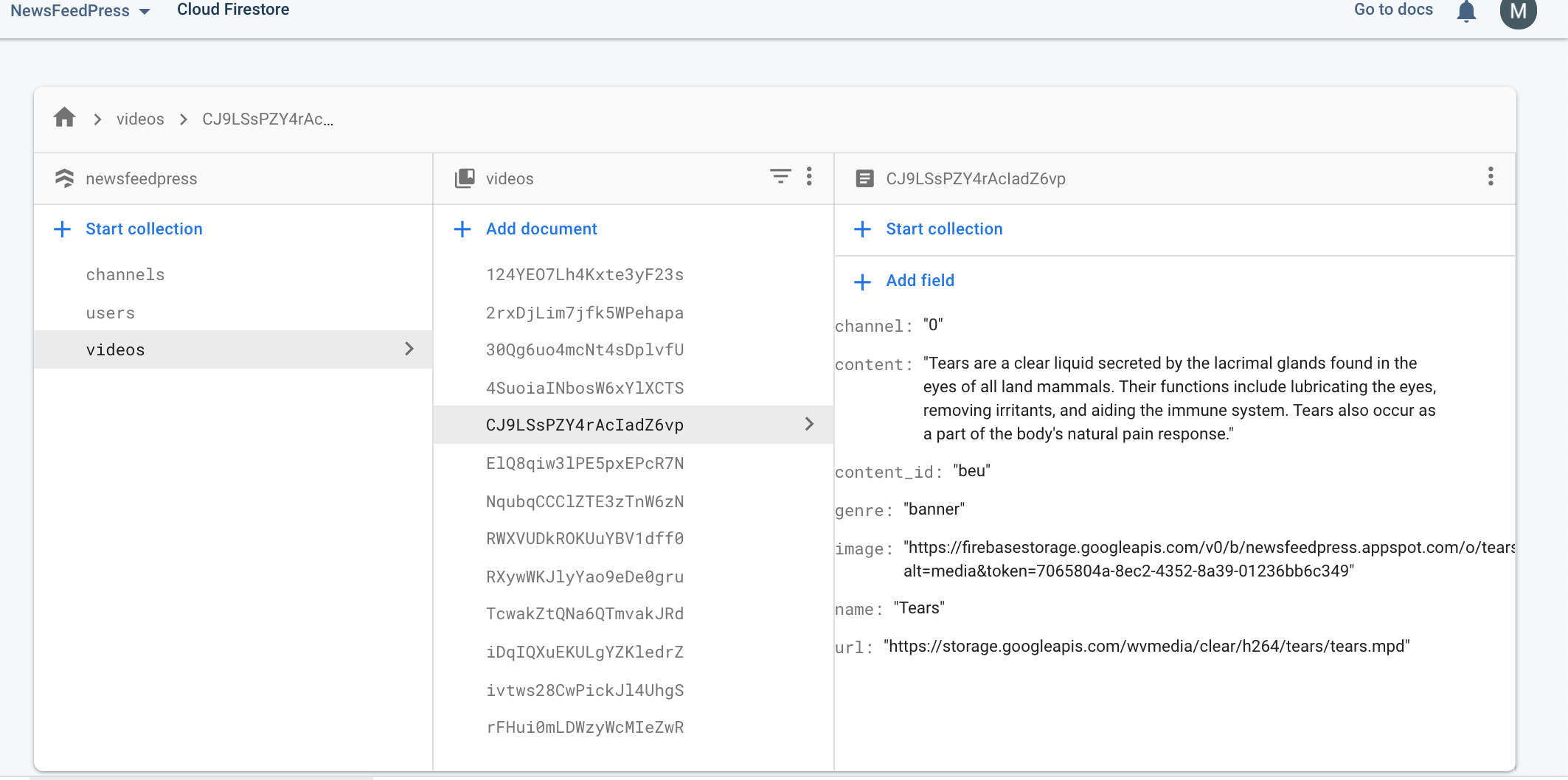Click the genre field name label

[864, 510]
